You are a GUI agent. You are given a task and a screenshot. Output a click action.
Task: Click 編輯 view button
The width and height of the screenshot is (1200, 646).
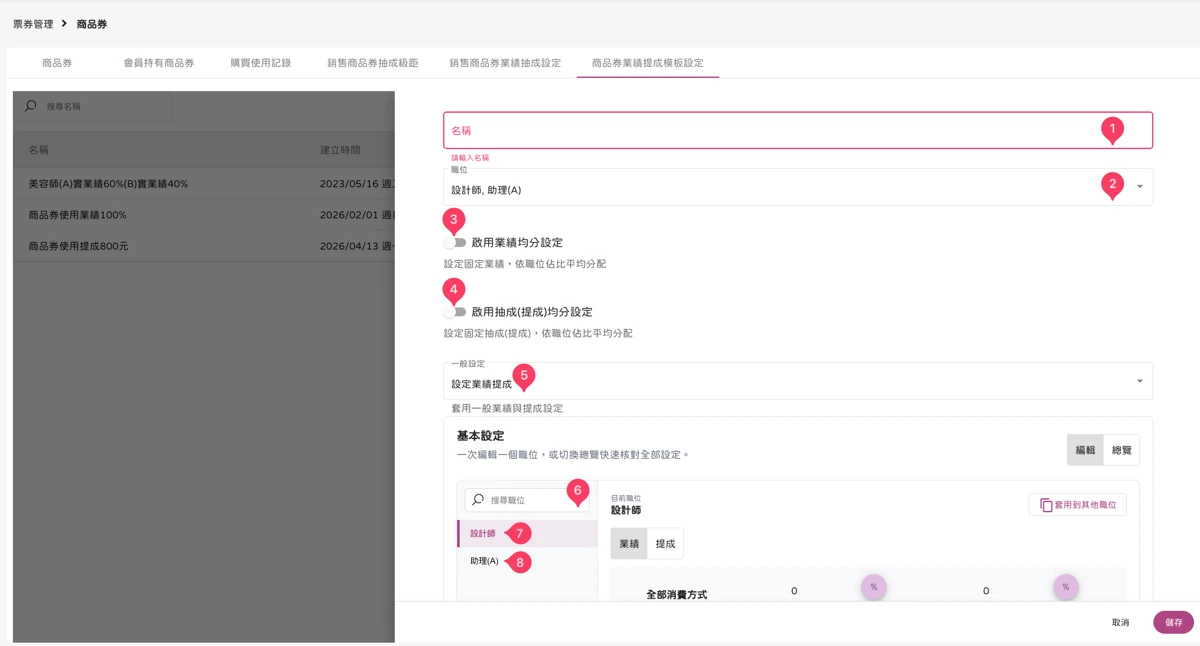(1085, 450)
